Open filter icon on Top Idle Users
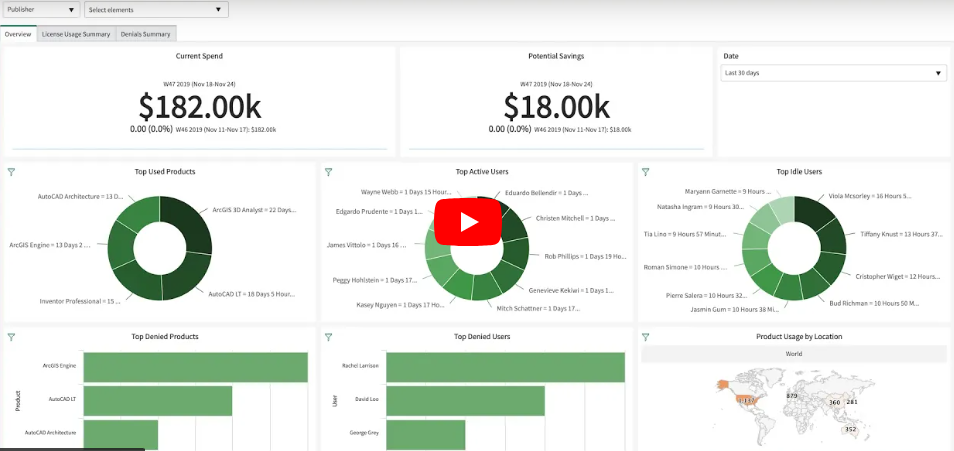 tap(646, 172)
